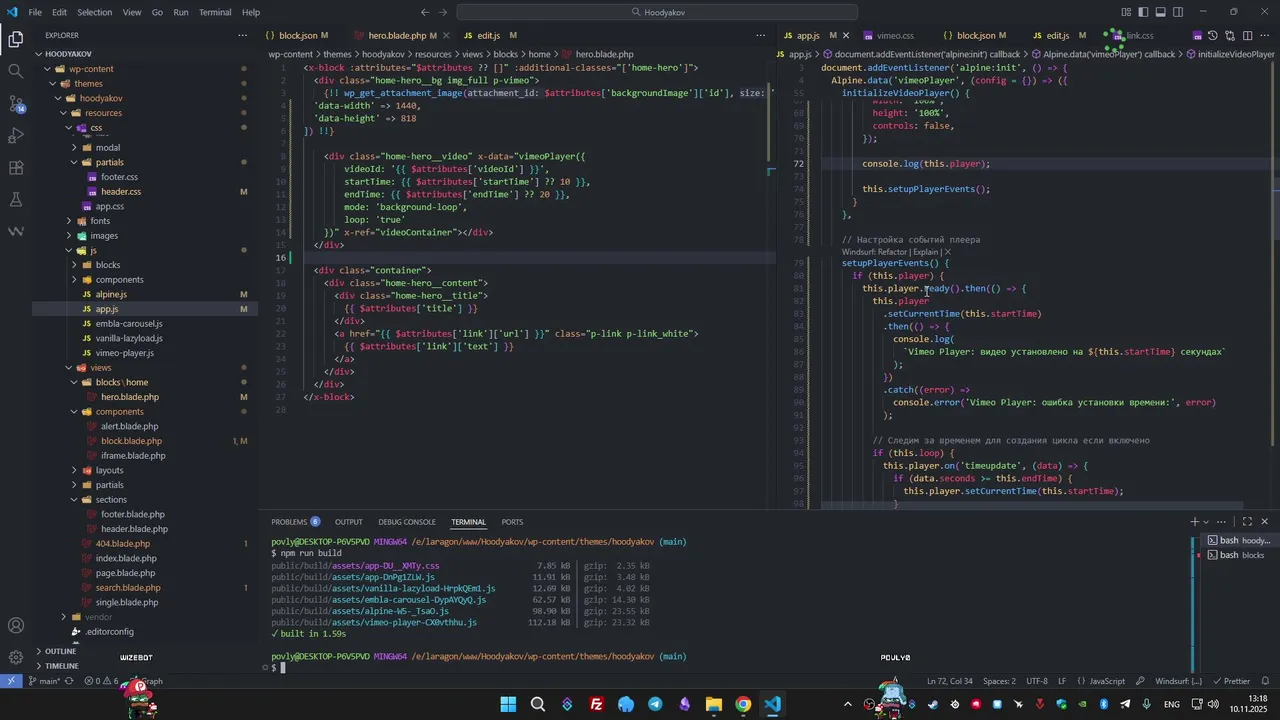Open footer.css file in Explorer
1280x720 pixels.
point(119,177)
